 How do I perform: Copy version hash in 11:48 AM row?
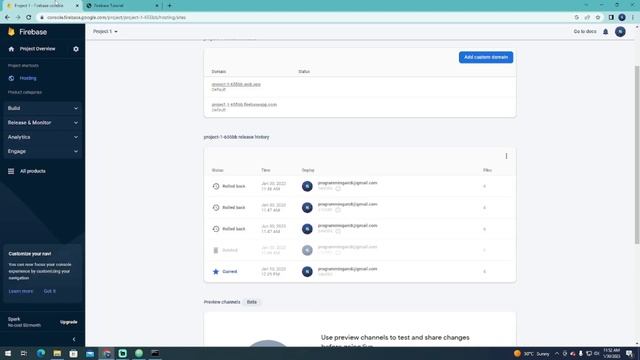click(338, 189)
